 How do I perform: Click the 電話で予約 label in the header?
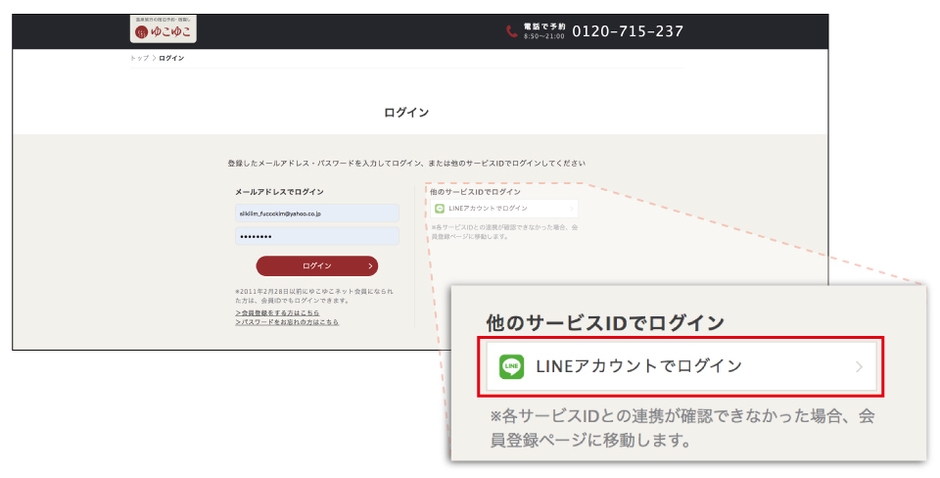point(545,27)
